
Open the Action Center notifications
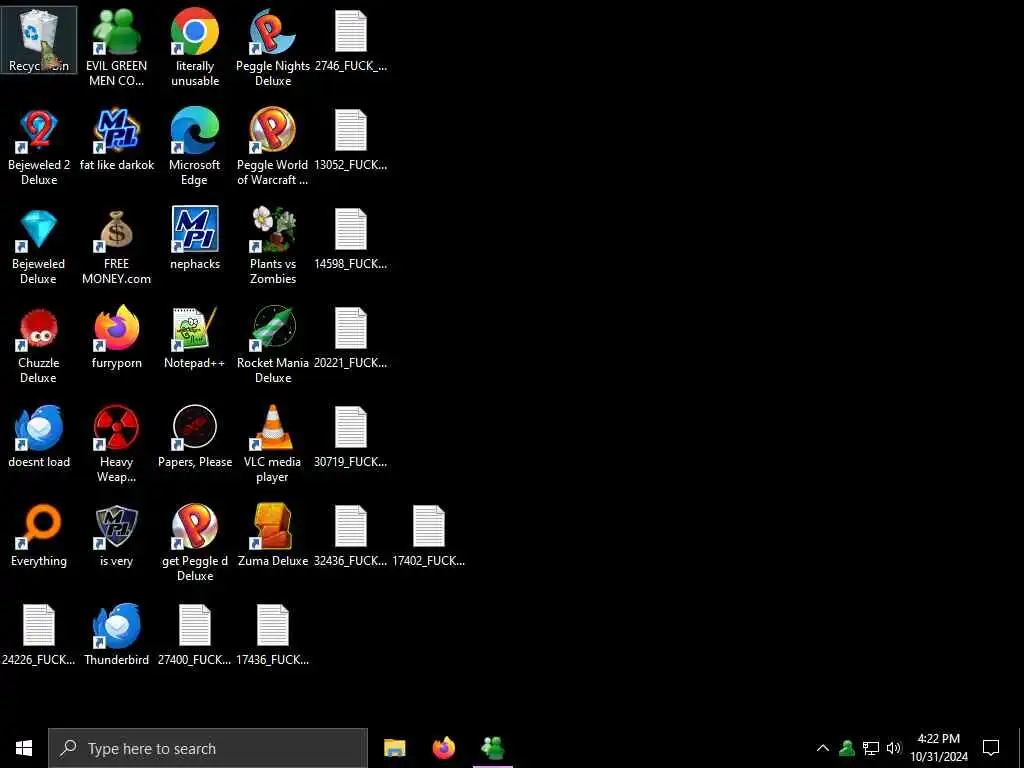[x=991, y=748]
